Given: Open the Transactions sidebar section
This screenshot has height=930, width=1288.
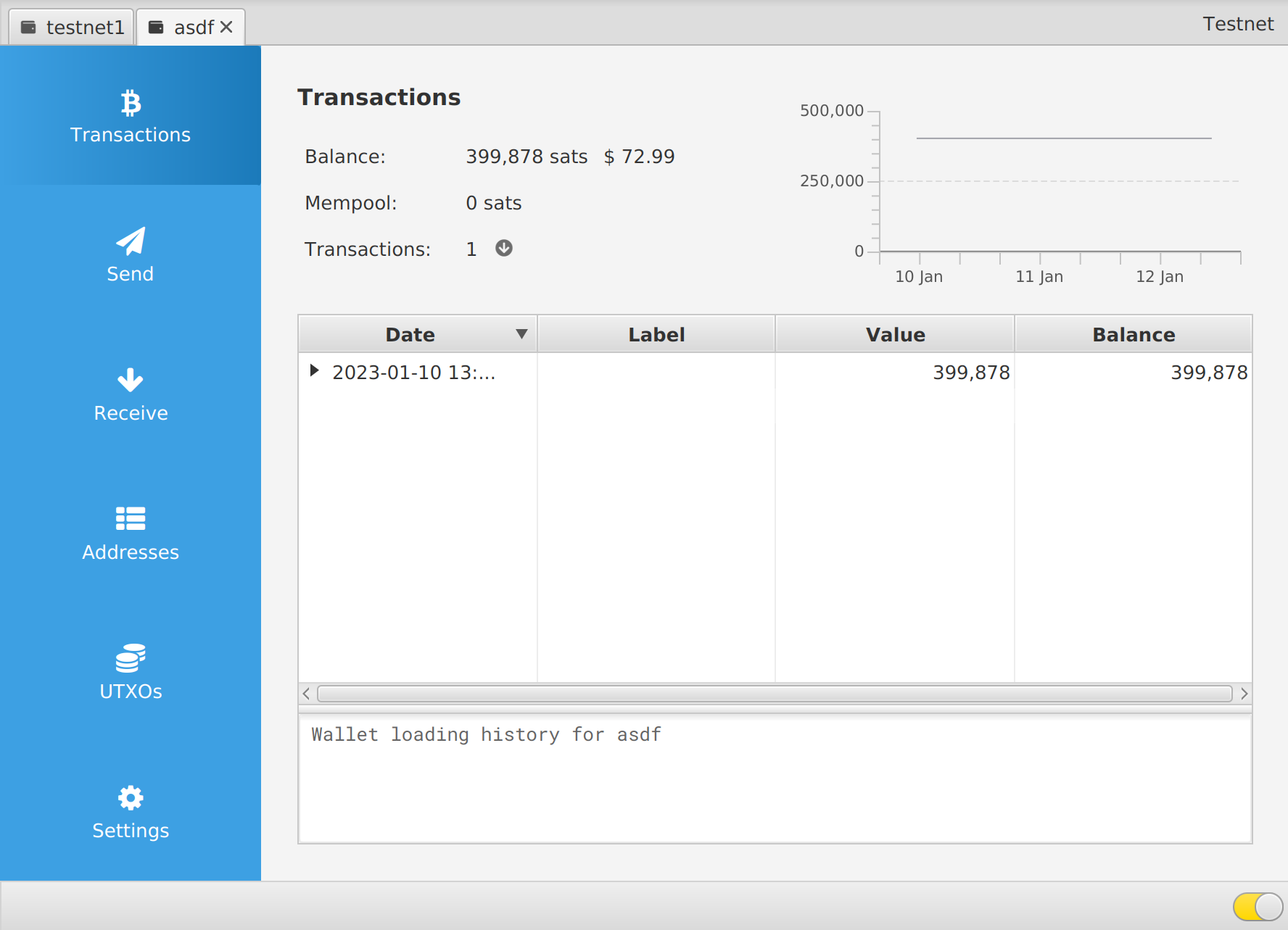Looking at the screenshot, I should click(131, 116).
